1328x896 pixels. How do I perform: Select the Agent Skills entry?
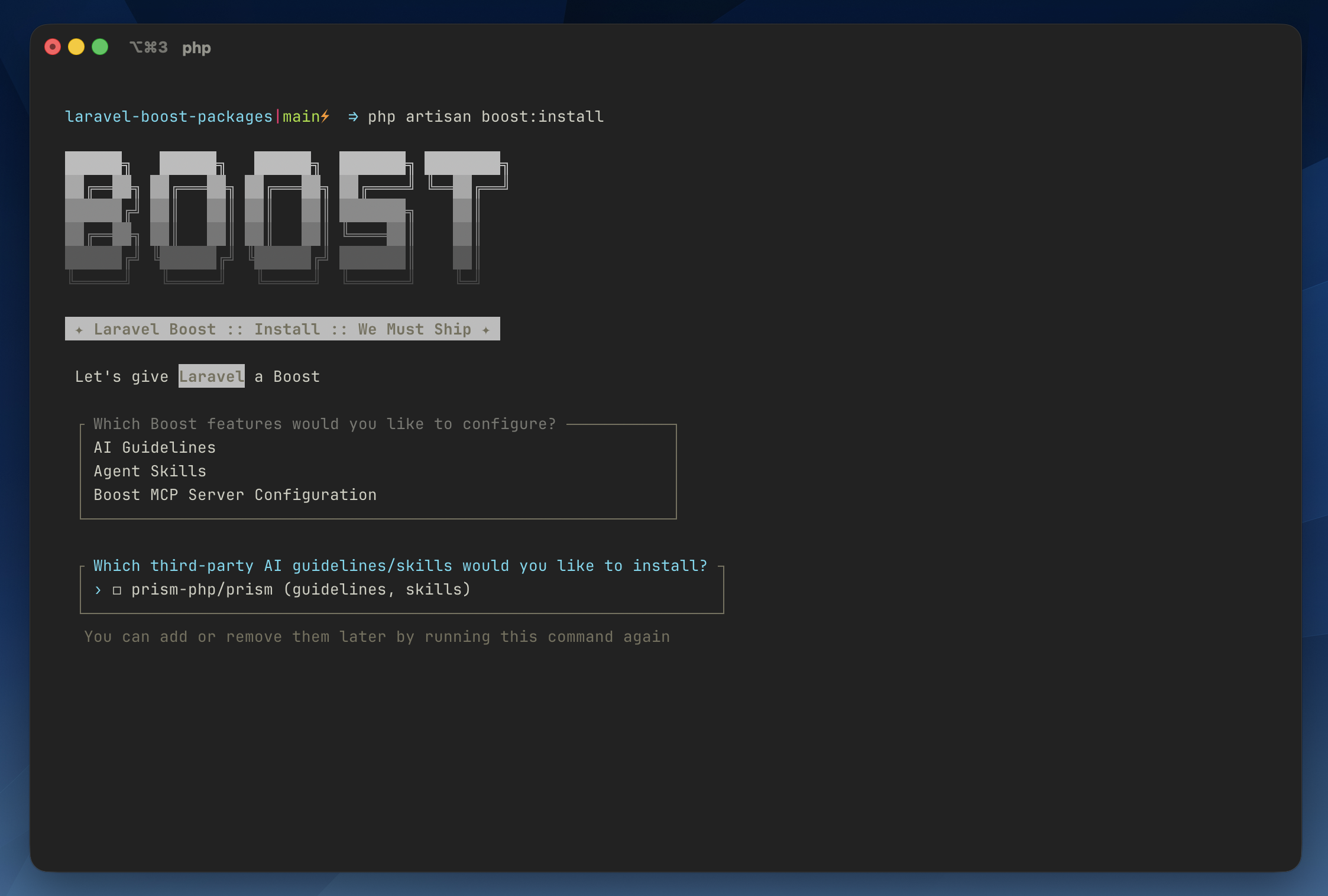pyautogui.click(x=150, y=471)
